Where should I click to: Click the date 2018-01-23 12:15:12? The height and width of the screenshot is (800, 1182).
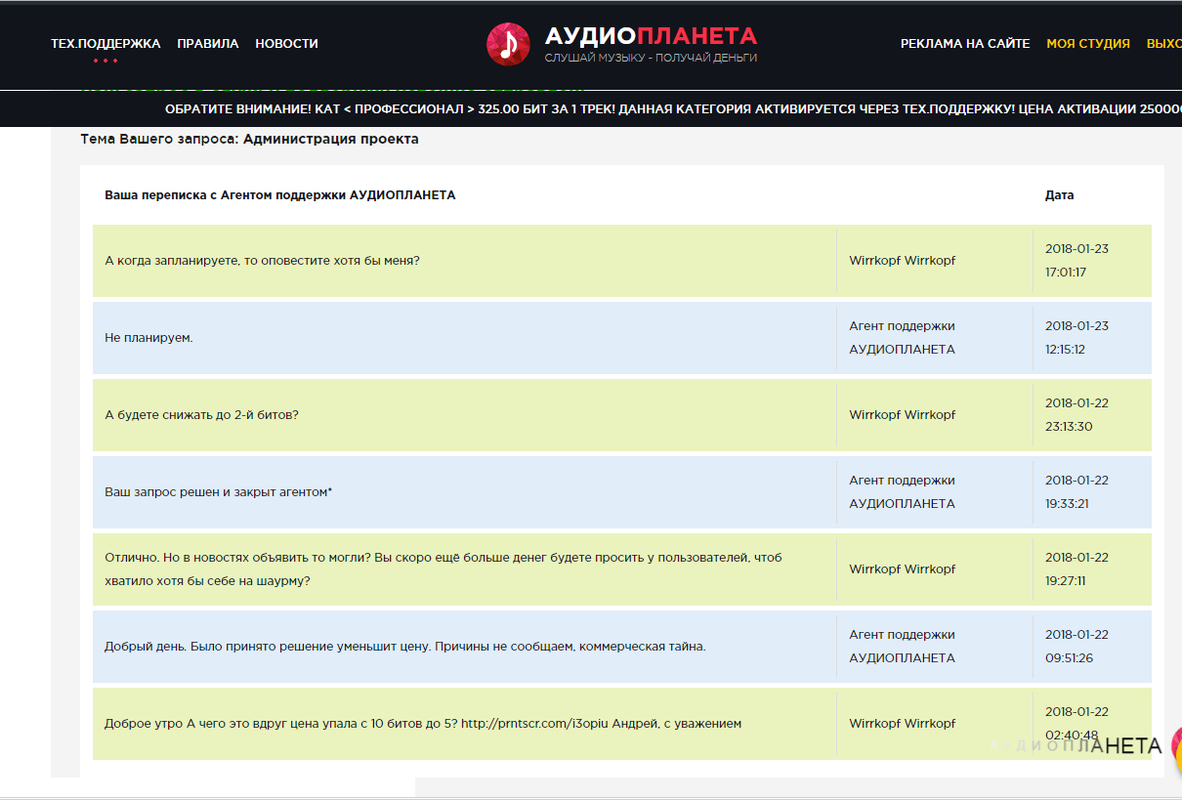pos(1076,338)
